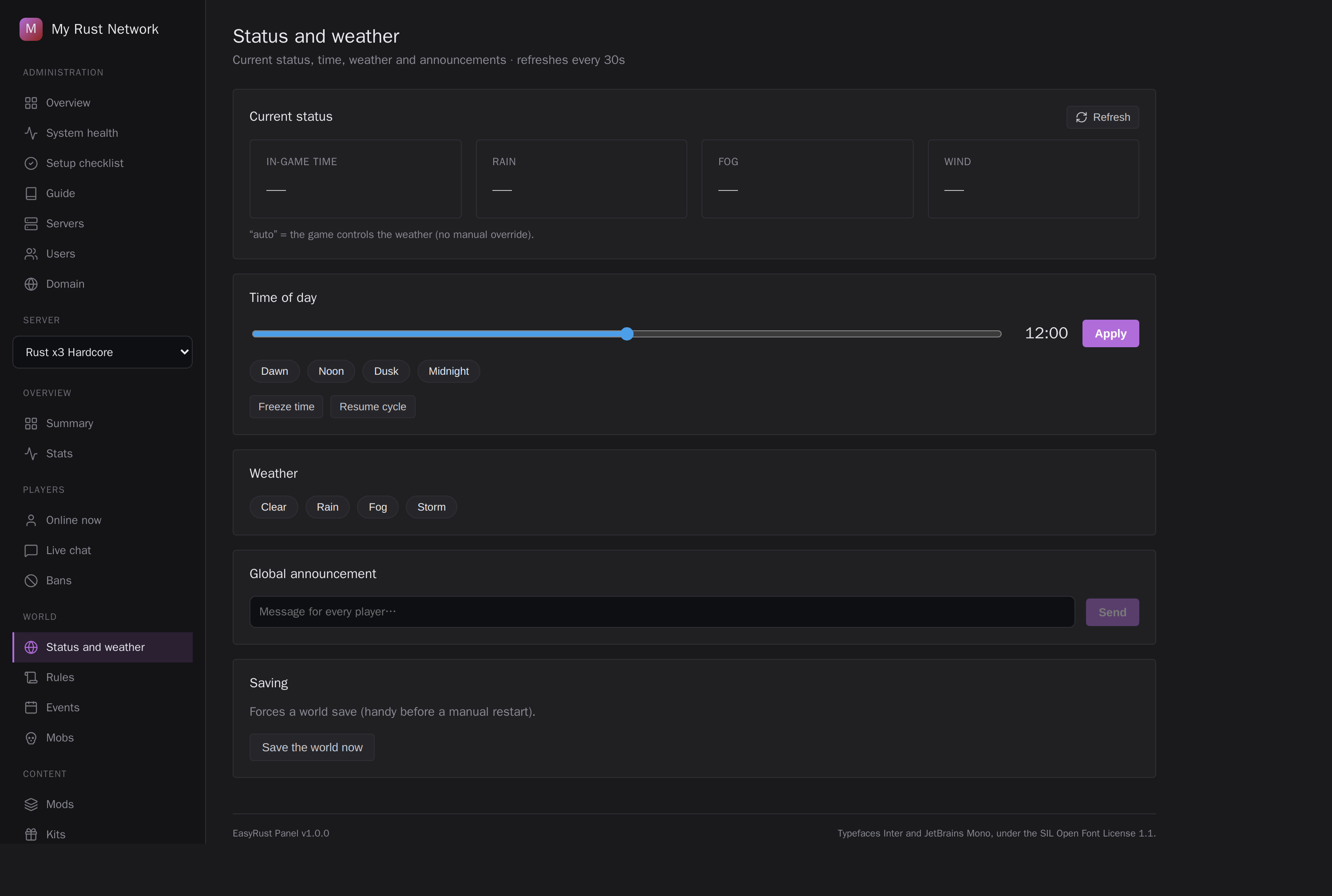Click the Mobs skull icon
This screenshot has width=1332, height=896.
(x=31, y=738)
